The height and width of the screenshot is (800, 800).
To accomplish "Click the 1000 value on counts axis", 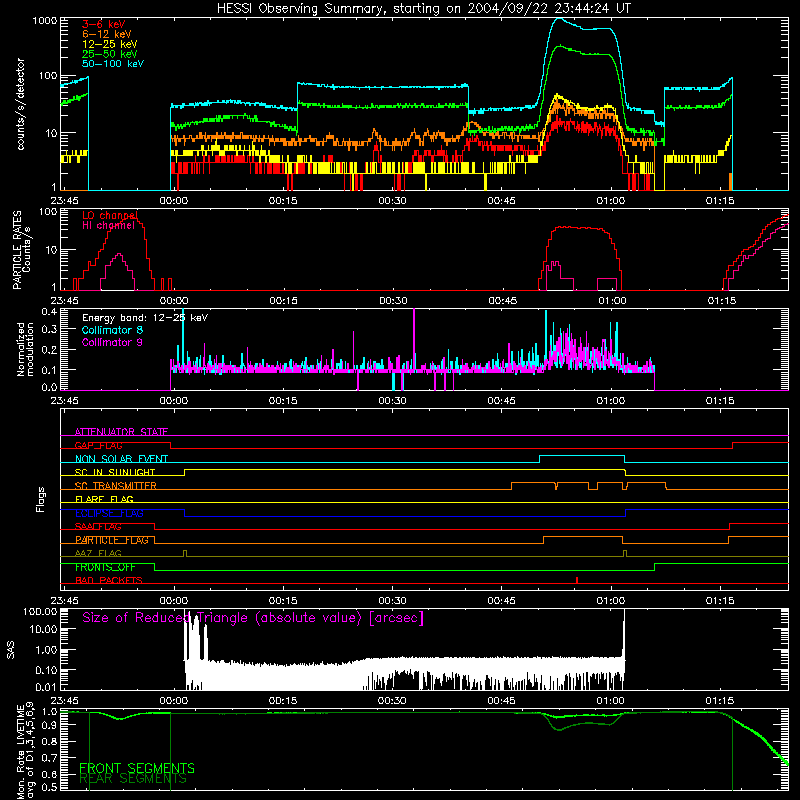I will pos(45,21).
